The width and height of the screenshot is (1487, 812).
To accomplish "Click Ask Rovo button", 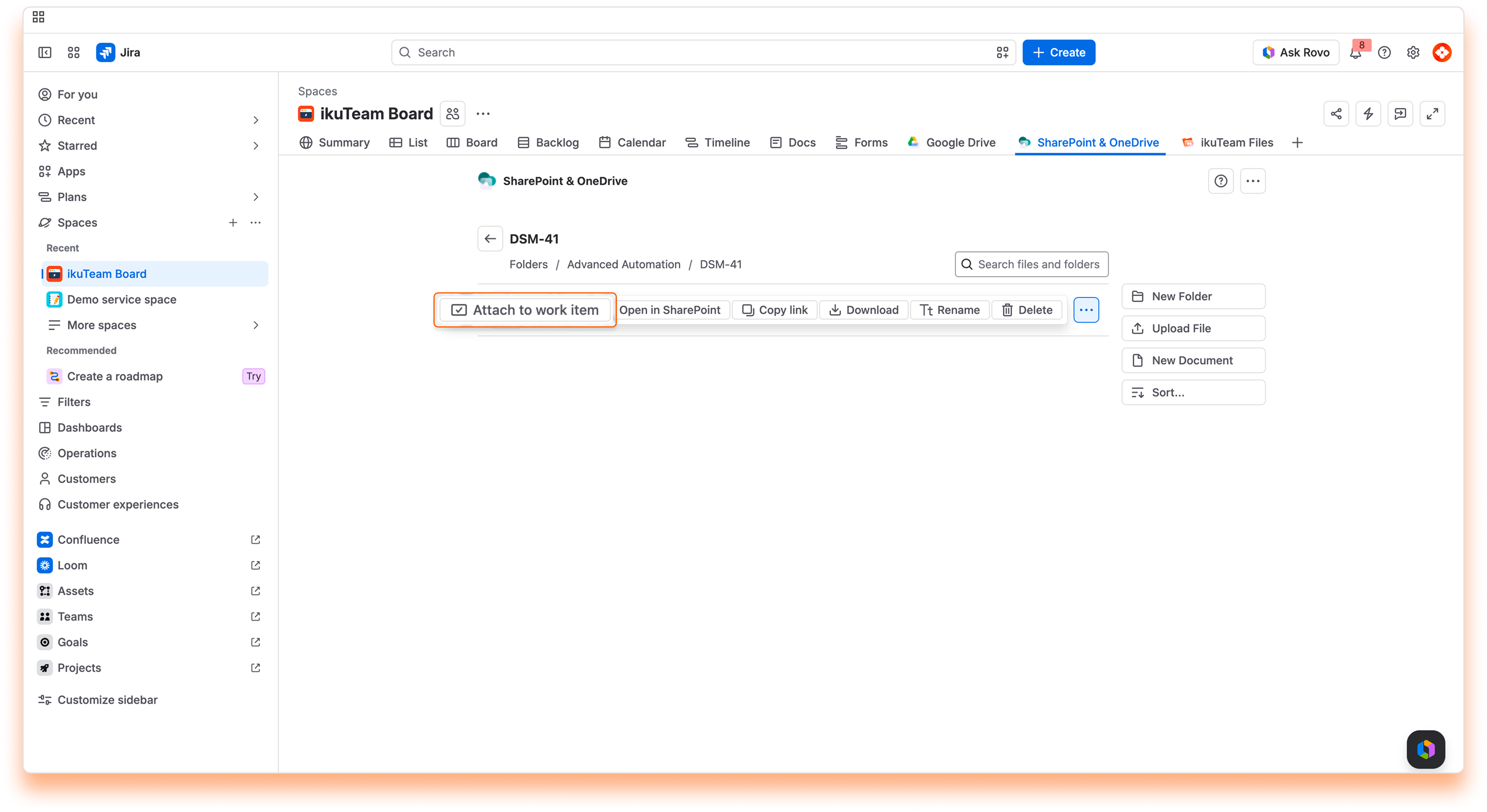I will tap(1296, 52).
